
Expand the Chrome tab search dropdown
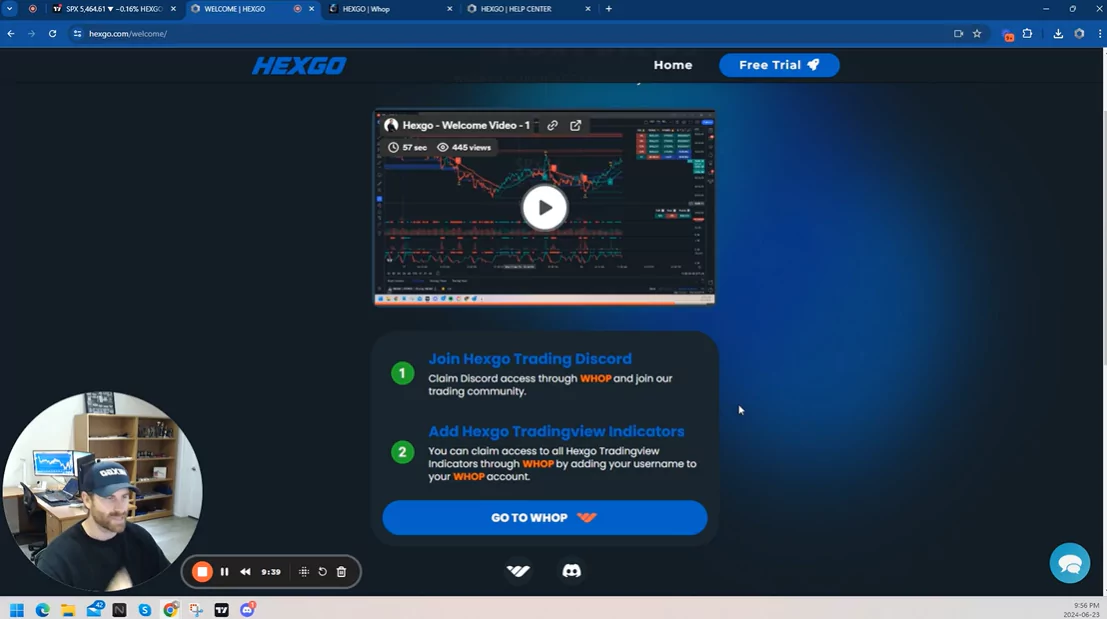point(10,9)
